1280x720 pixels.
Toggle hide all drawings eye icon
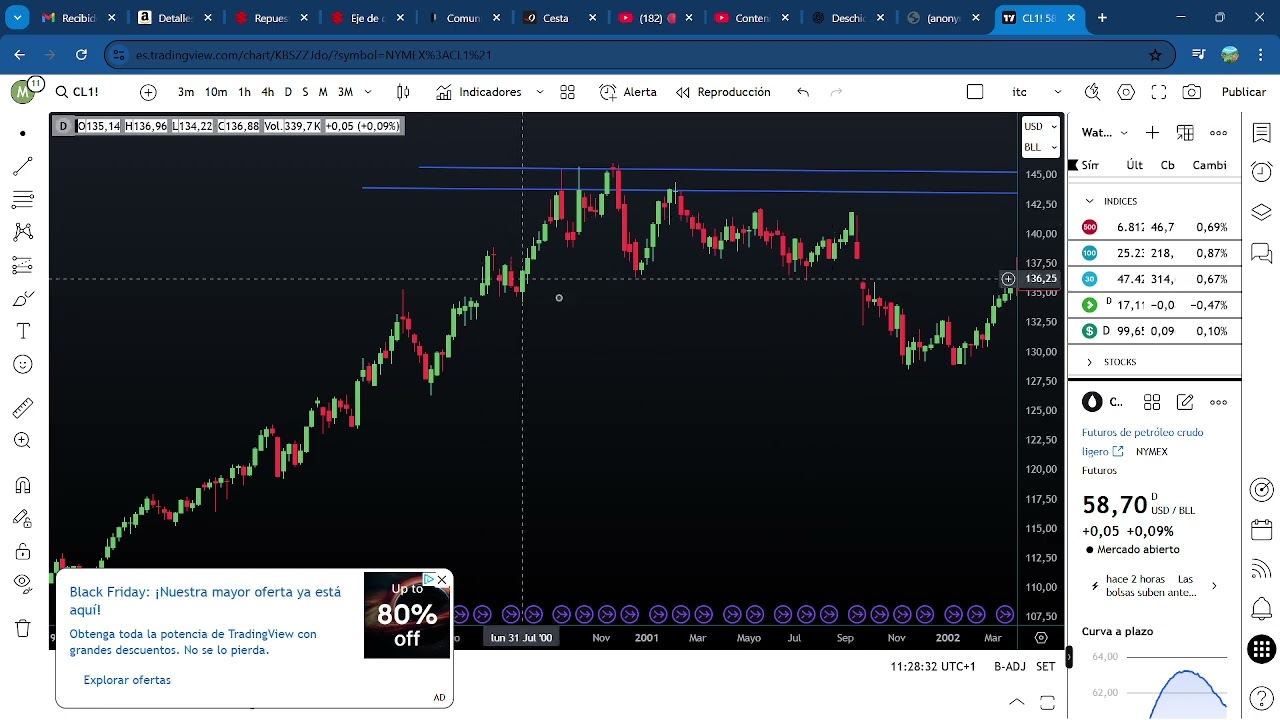(x=23, y=584)
